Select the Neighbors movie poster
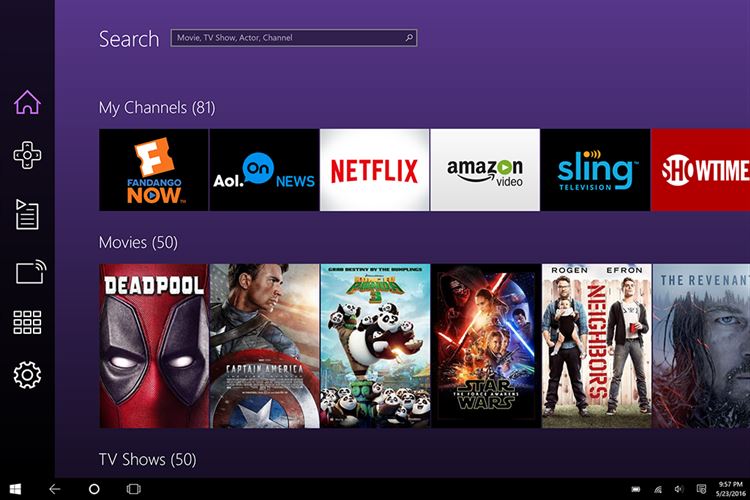The image size is (750, 500). pos(596,346)
